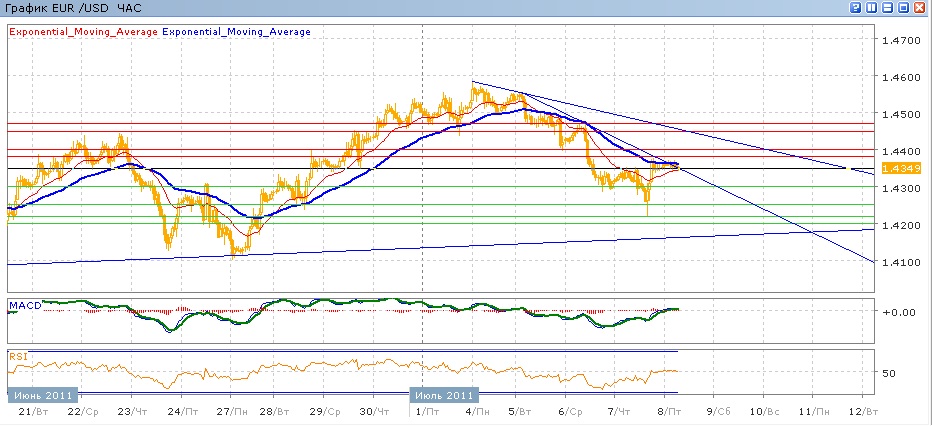The width and height of the screenshot is (932, 426).
Task: Click the 5/Вт date label
Action: click(x=517, y=412)
